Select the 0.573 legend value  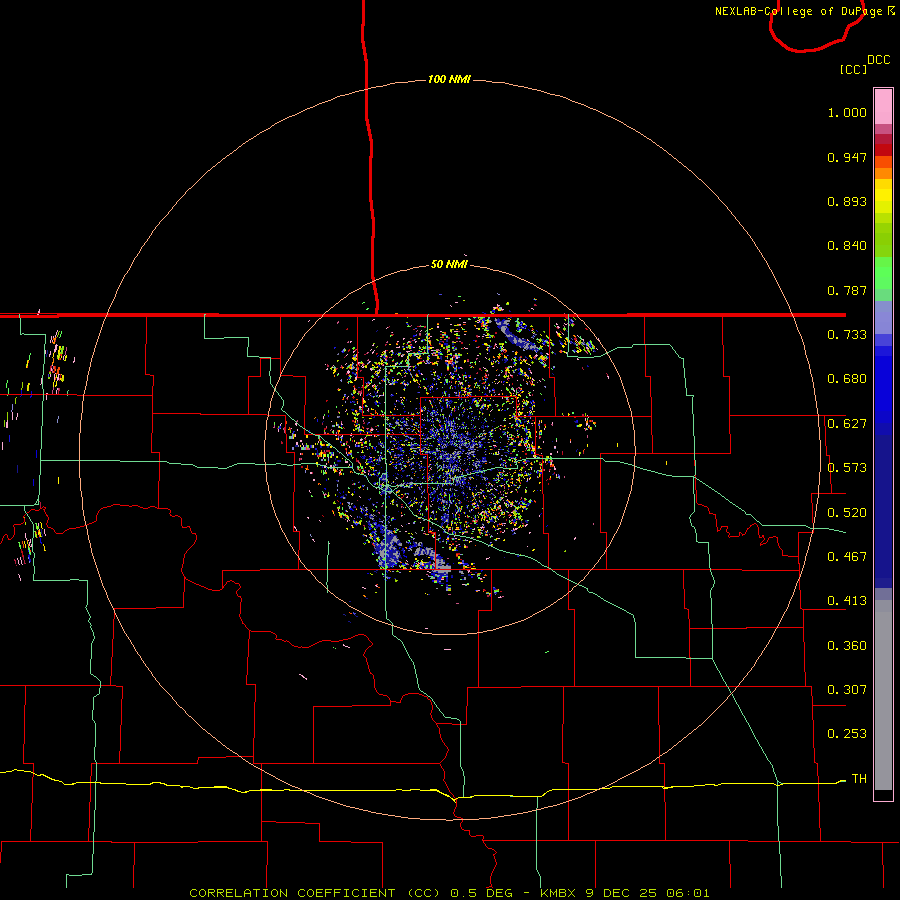pos(847,468)
